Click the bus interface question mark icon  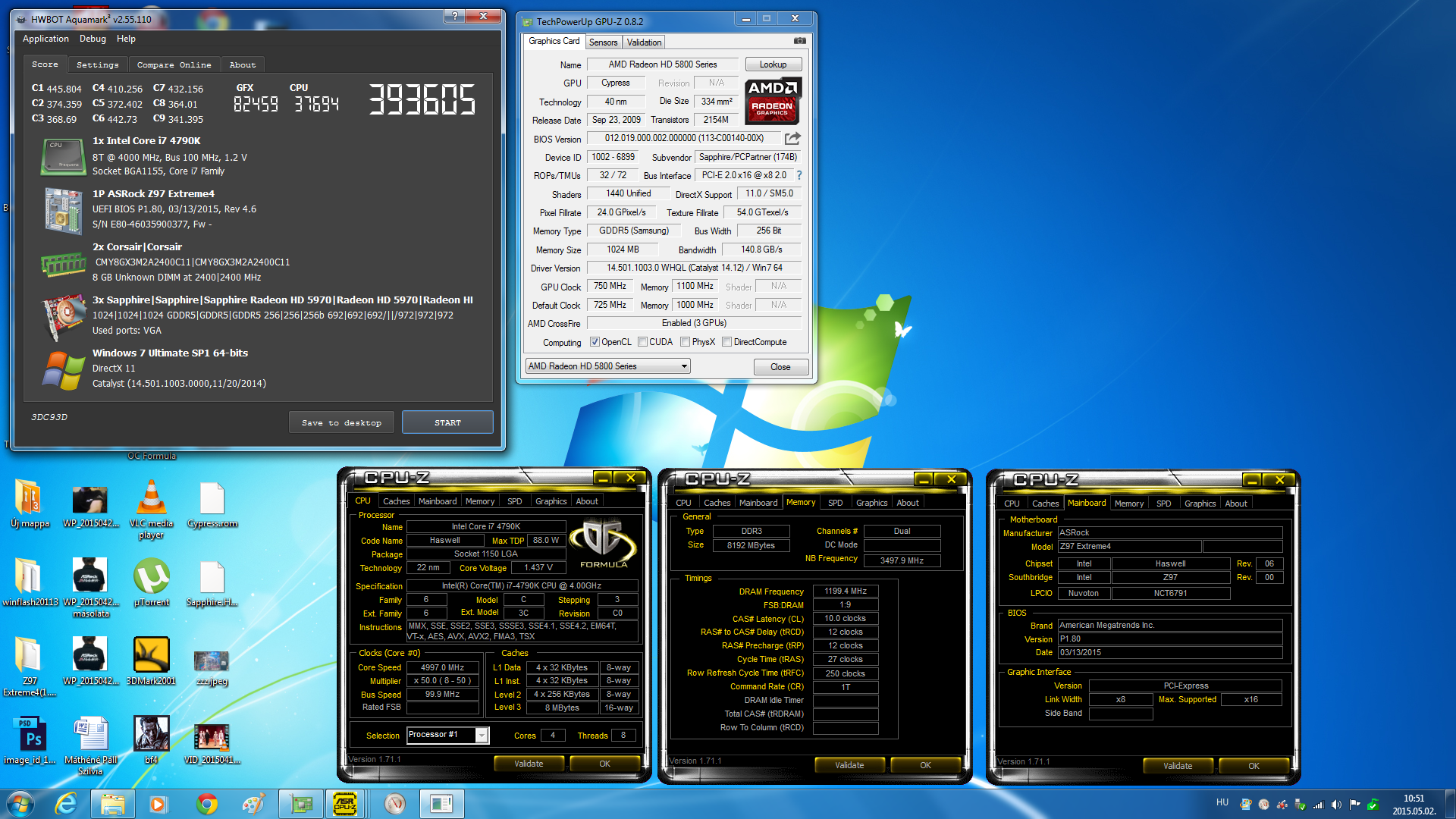point(799,175)
